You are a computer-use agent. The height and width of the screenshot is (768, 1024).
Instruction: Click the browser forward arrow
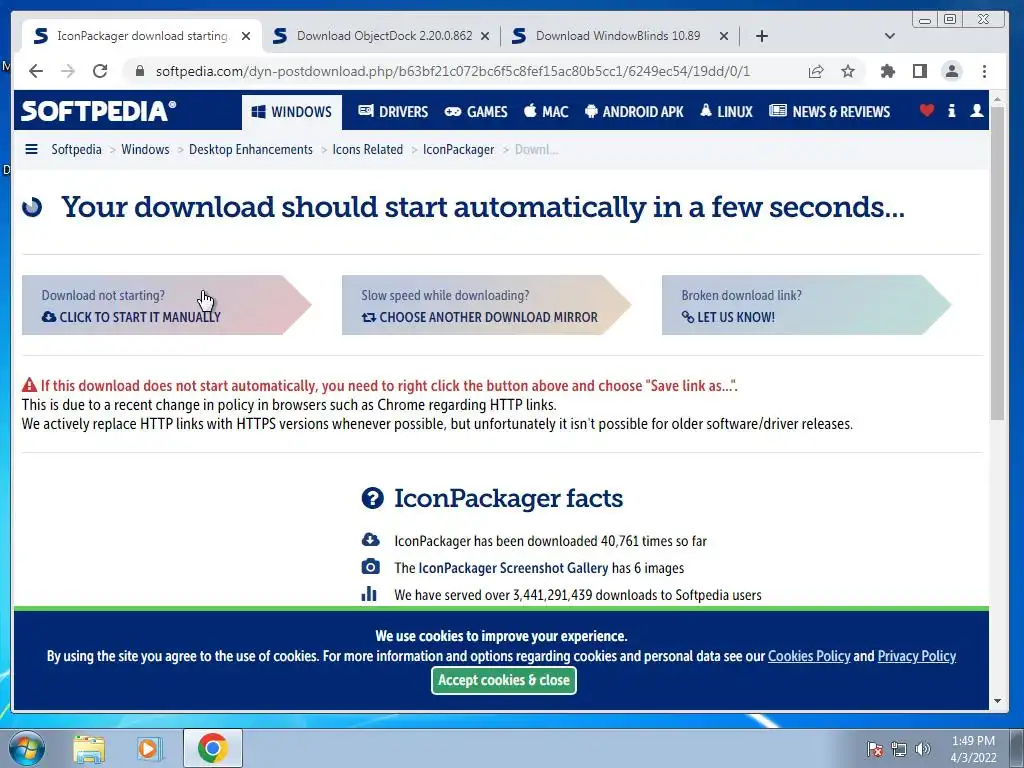click(68, 71)
